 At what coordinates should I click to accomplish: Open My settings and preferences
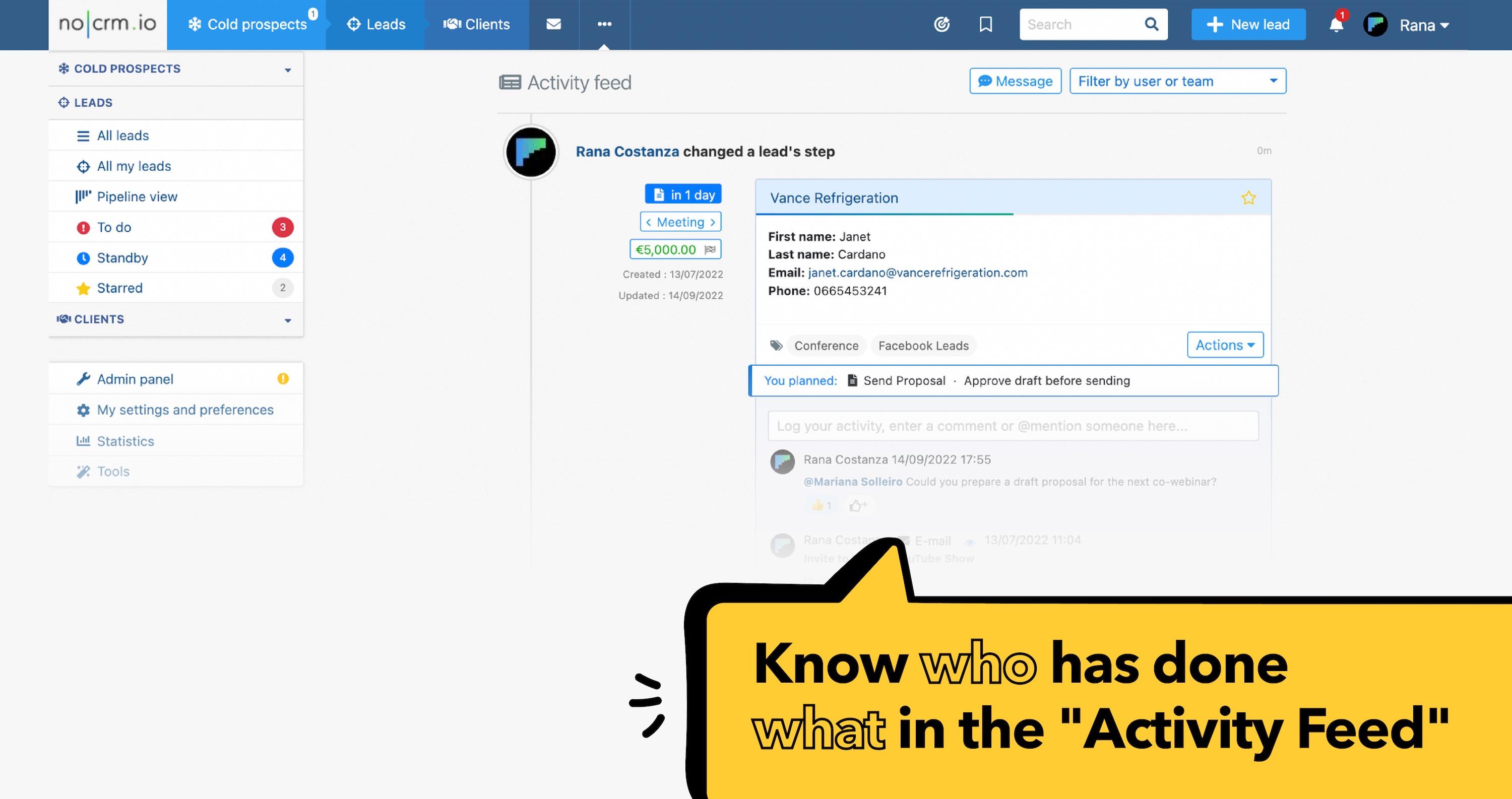(x=176, y=410)
